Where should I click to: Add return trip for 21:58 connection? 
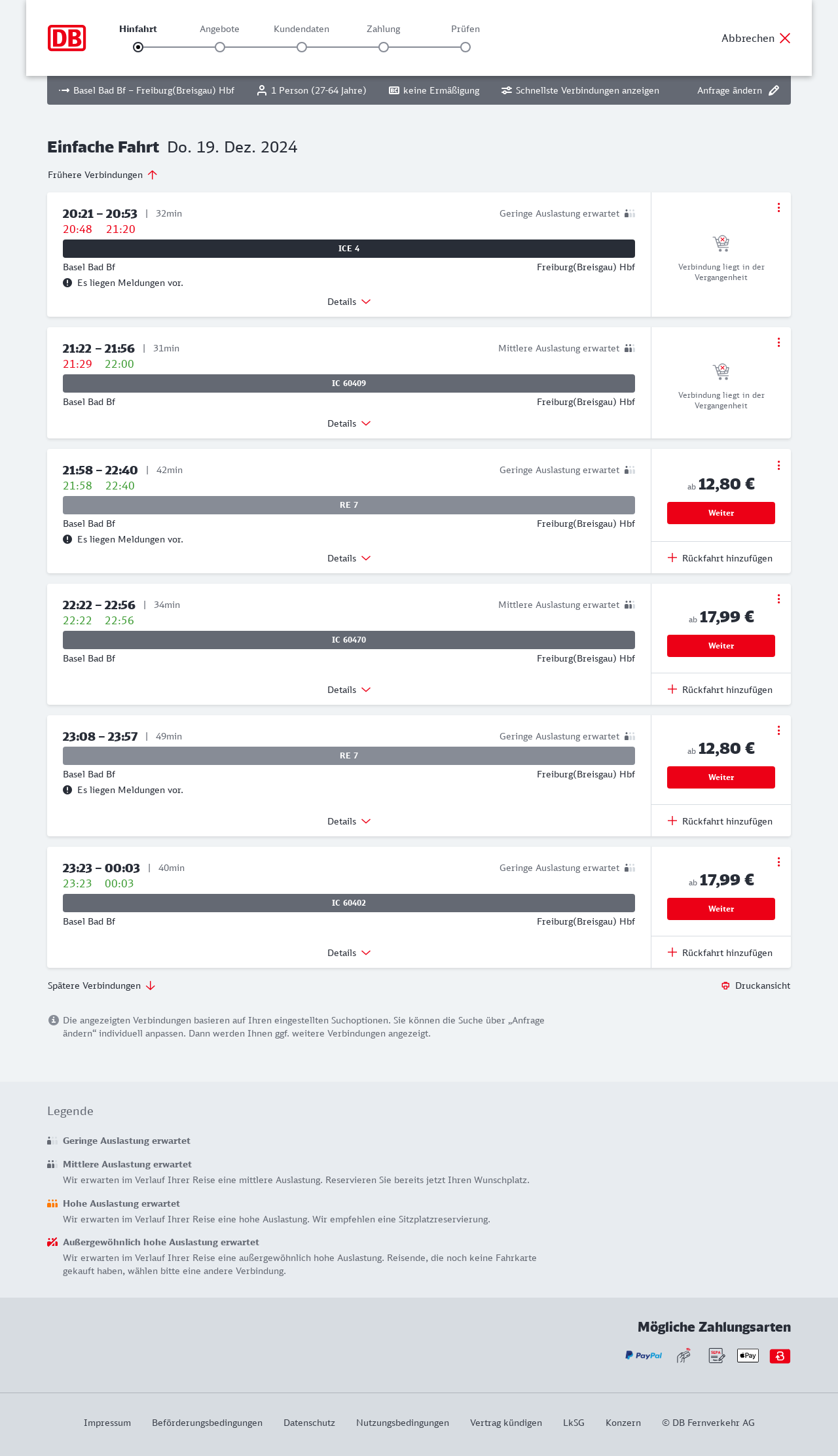pos(720,558)
